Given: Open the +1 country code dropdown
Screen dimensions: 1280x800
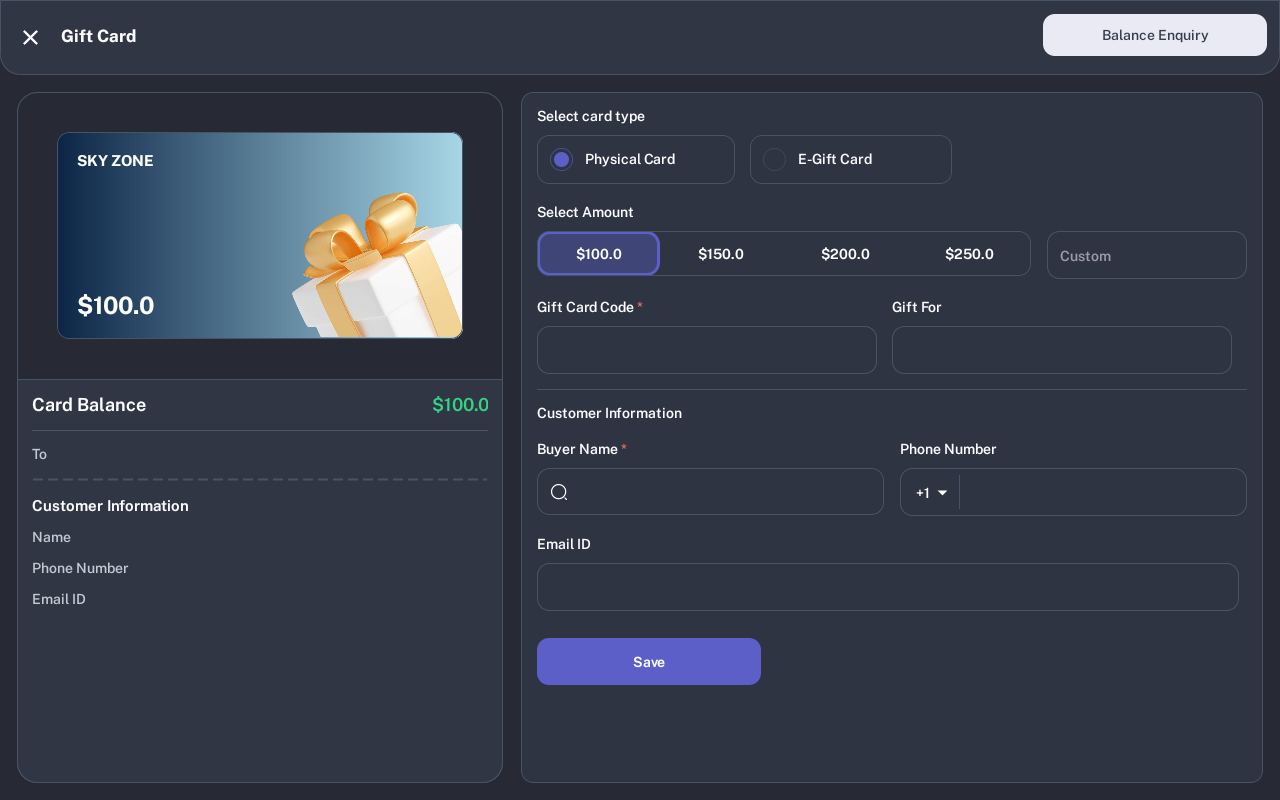Looking at the screenshot, I should point(931,492).
